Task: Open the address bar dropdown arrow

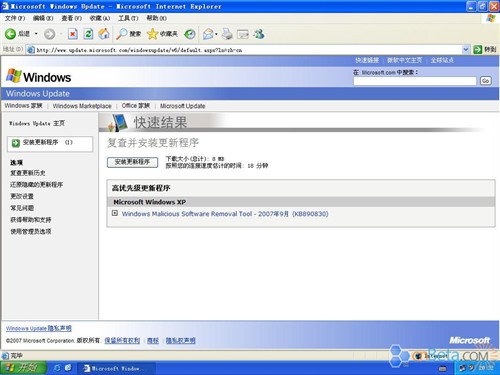Action: pyautogui.click(x=466, y=50)
